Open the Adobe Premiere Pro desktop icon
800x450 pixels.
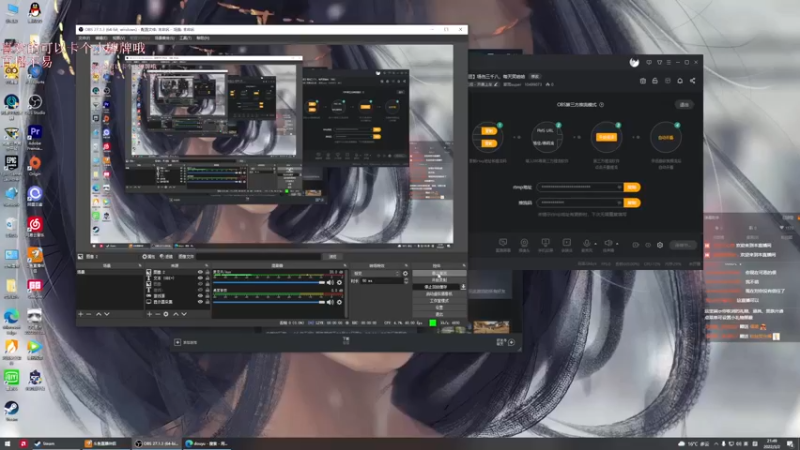(x=35, y=133)
